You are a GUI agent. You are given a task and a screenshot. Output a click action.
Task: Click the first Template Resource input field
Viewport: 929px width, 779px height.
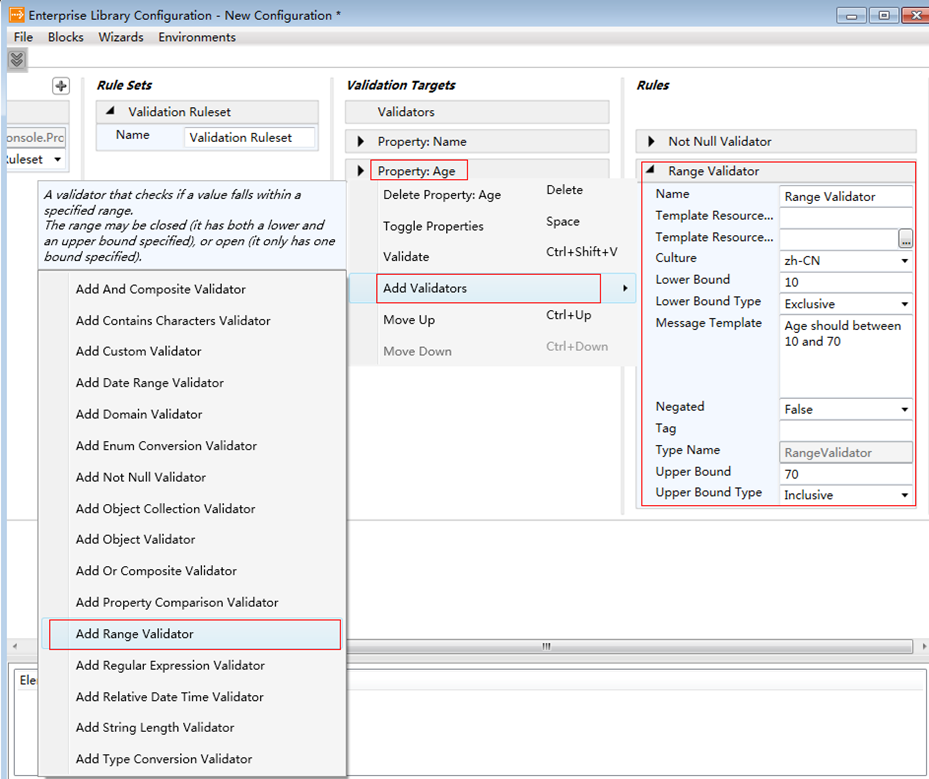pyautogui.click(x=846, y=217)
